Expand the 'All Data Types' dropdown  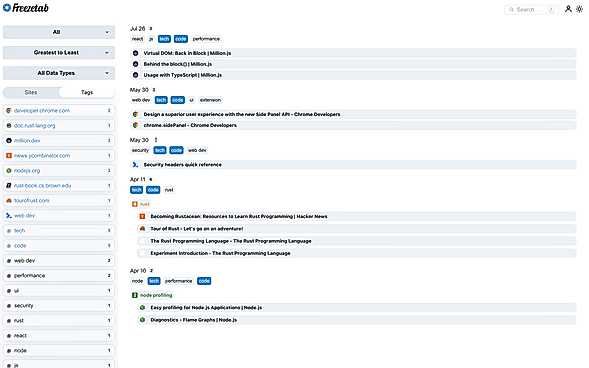[x=59, y=73]
